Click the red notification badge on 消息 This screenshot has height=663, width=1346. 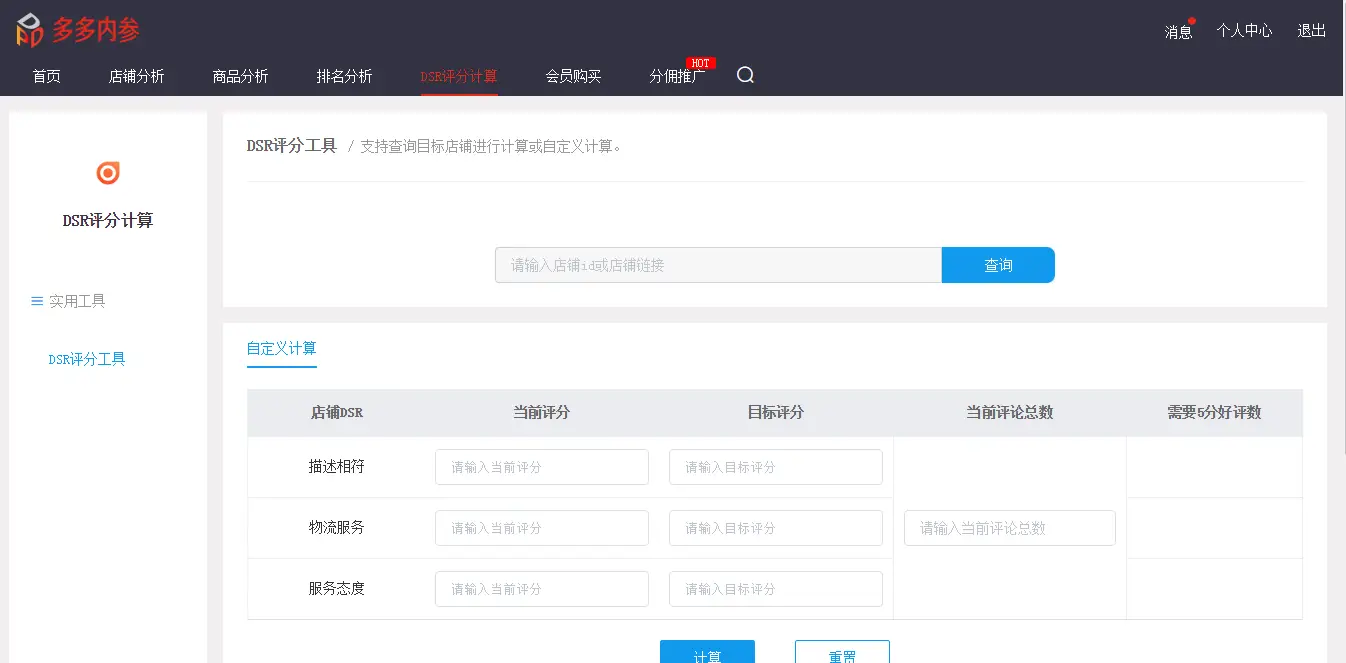pos(1190,19)
